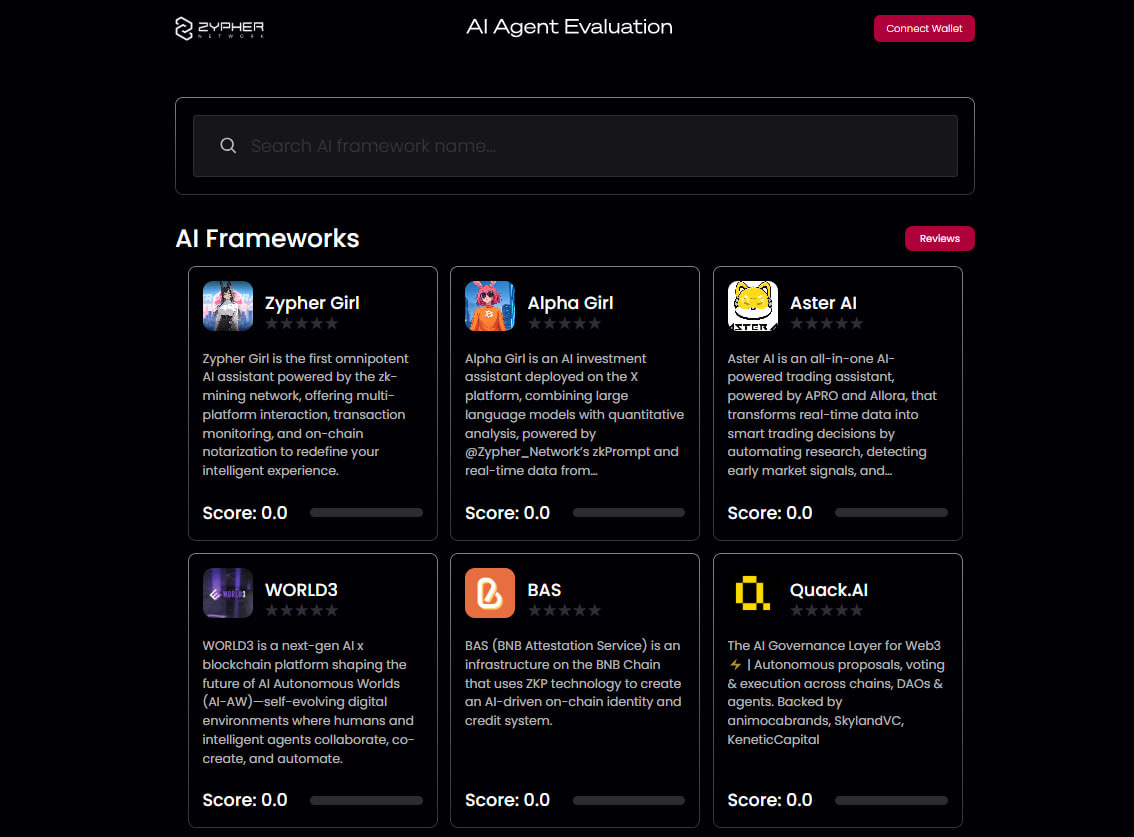Click the Quack.AI score progress bar

click(891, 800)
